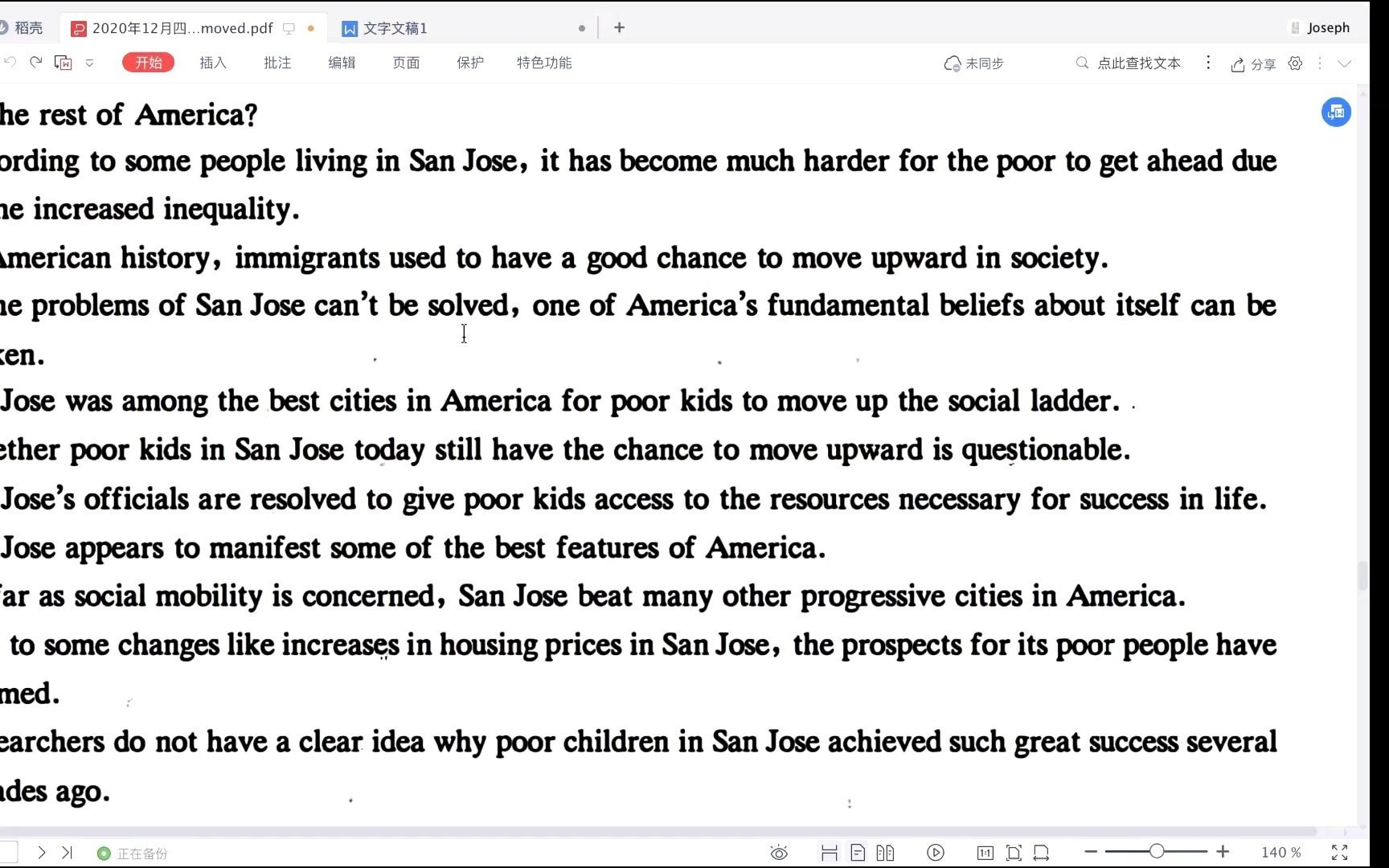Click the 分享 share button
Viewport: 1389px width, 868px height.
coord(1253,64)
